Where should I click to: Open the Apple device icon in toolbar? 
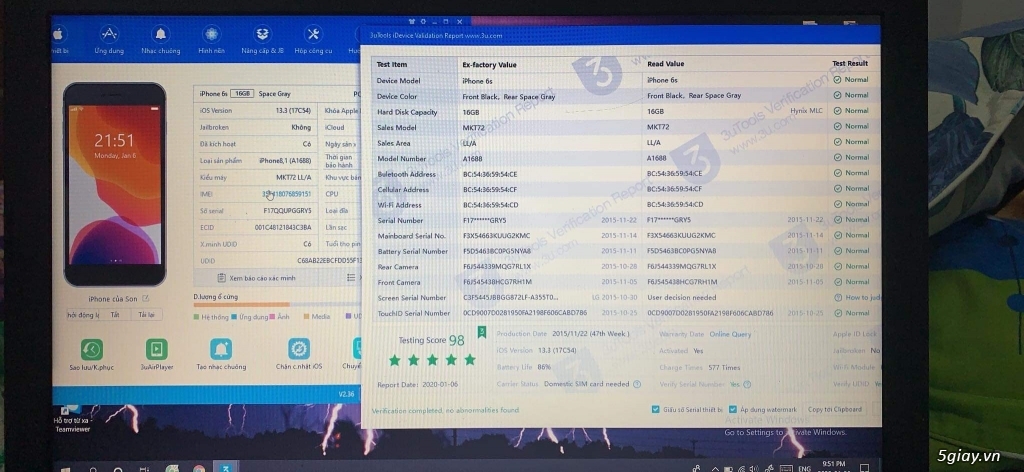point(57,34)
